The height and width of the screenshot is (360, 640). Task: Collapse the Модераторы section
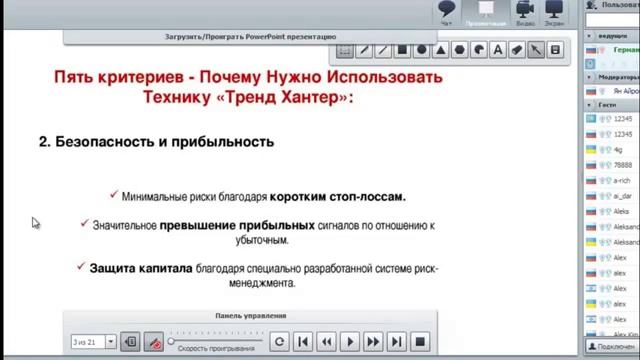point(589,77)
